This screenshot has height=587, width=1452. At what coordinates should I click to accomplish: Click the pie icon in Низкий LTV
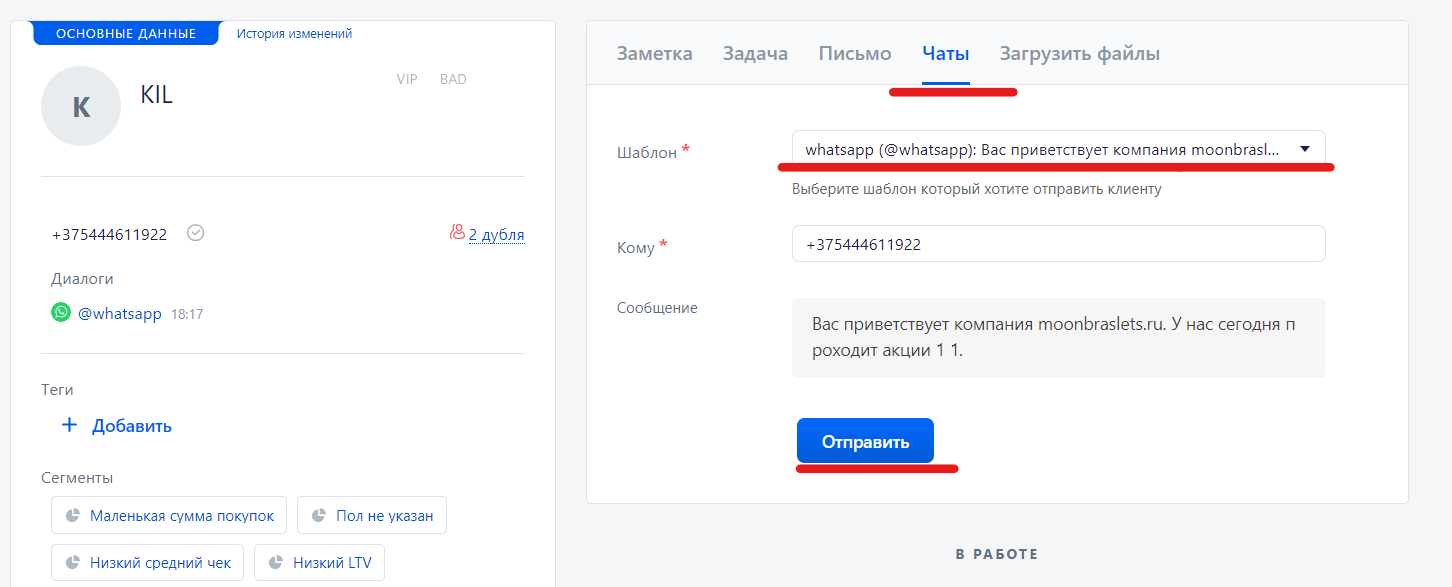pyautogui.click(x=275, y=563)
